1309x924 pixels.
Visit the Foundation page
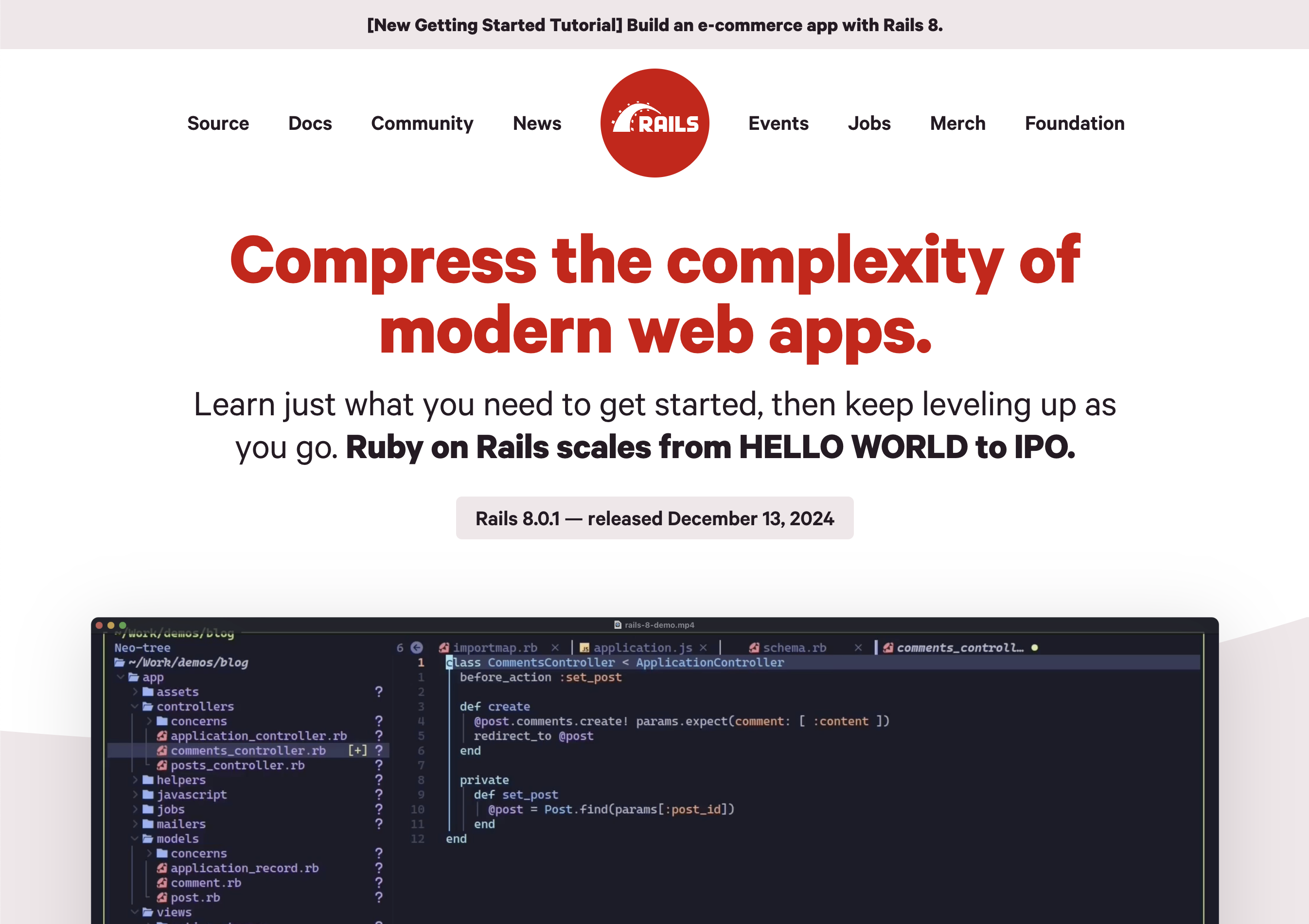pos(1074,123)
